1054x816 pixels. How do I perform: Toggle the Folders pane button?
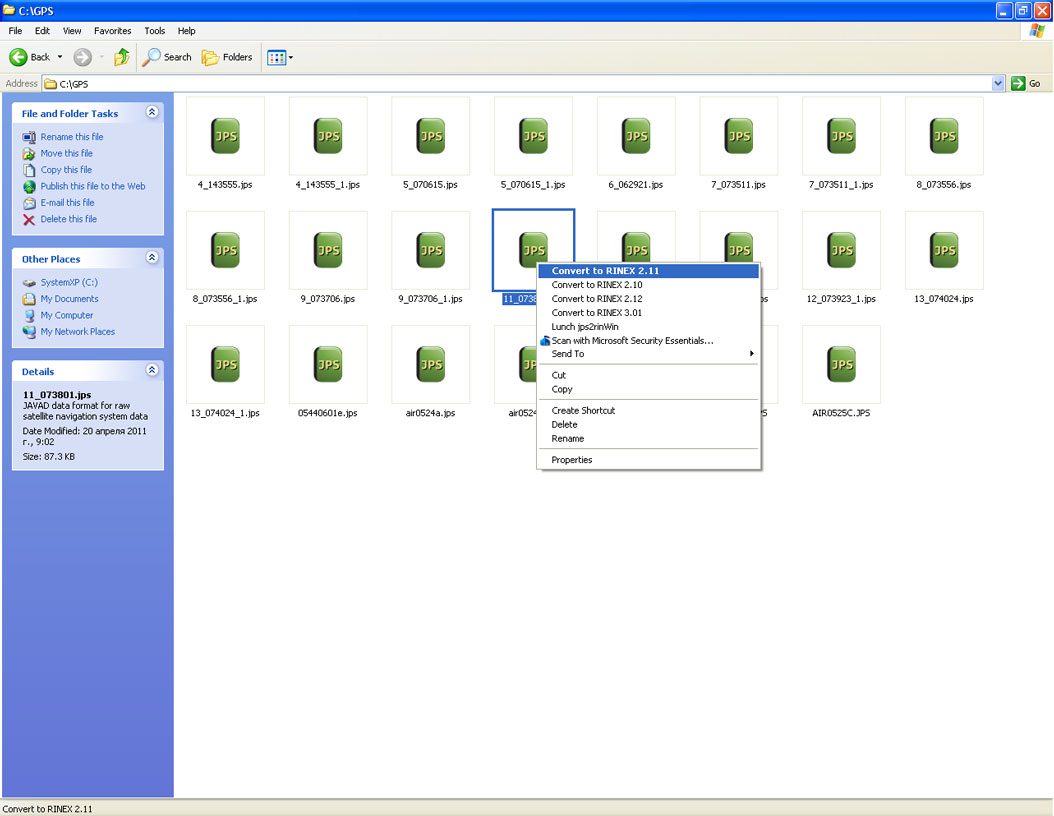[x=227, y=57]
